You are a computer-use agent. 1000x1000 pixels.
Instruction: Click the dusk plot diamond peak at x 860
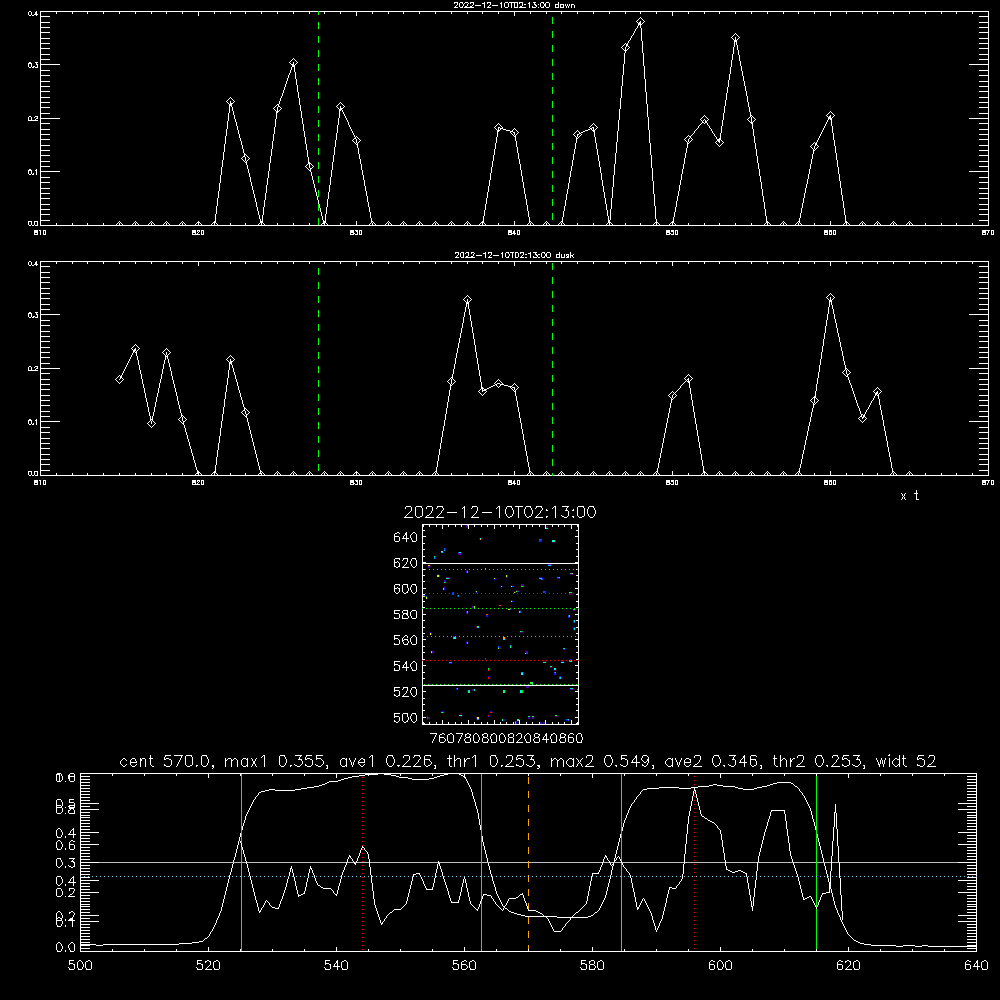click(830, 297)
